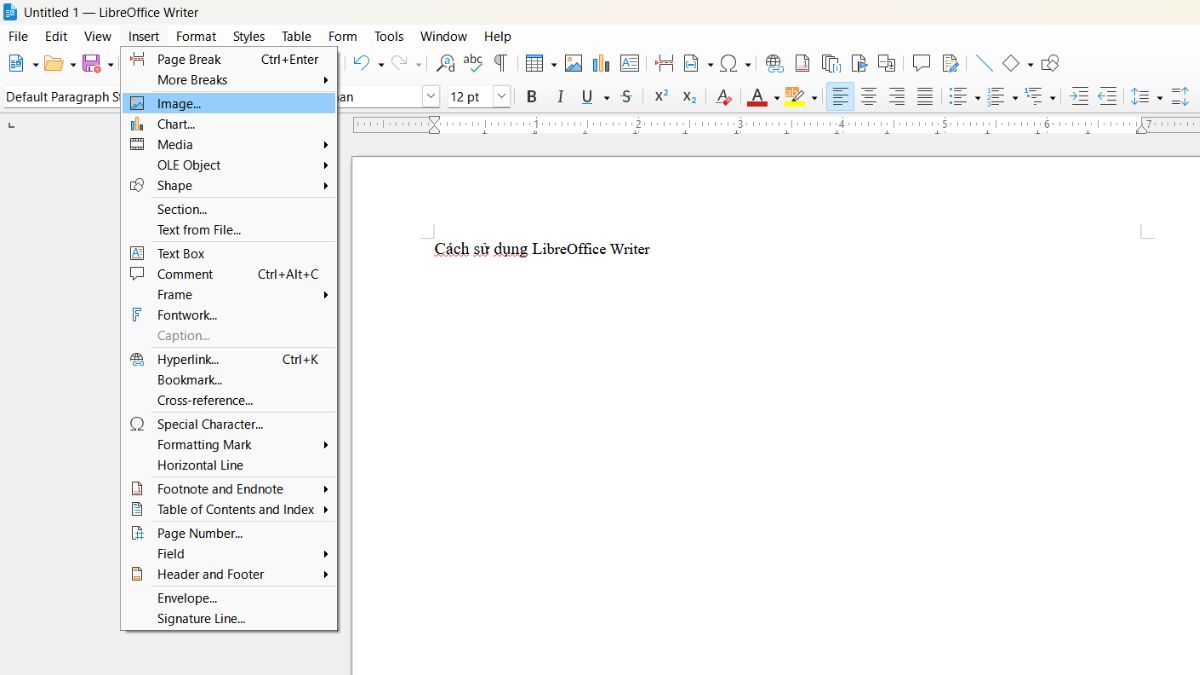This screenshot has width=1200, height=675.
Task: Click the Insert Page Break toolbar icon
Action: [664, 63]
